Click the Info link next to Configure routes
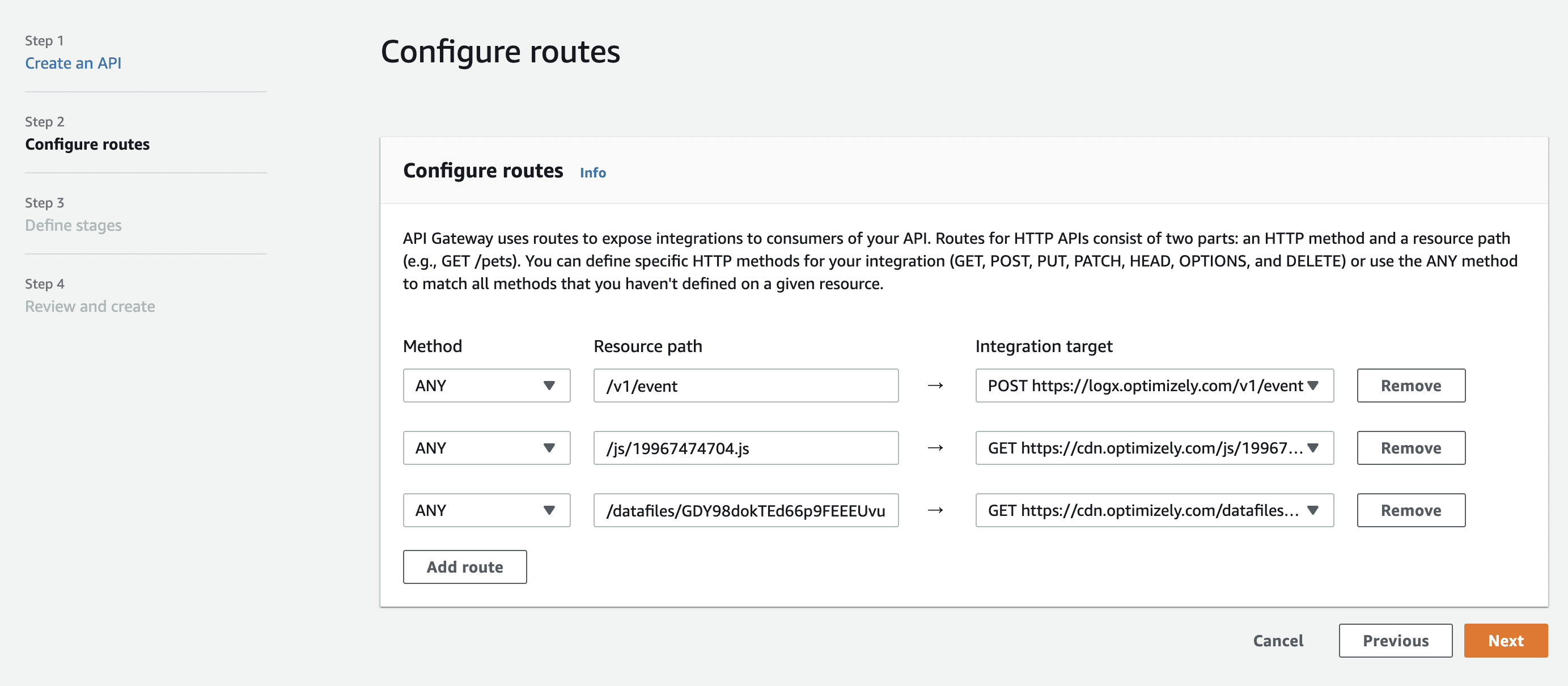1568x686 pixels. click(592, 172)
